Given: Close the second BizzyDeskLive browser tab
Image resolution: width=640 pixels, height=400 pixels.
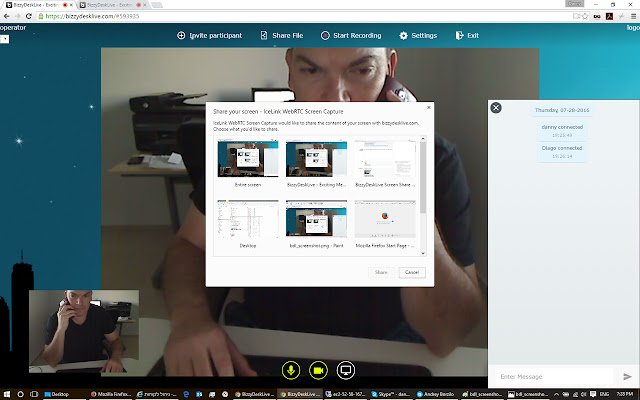Looking at the screenshot, I should [144, 5].
